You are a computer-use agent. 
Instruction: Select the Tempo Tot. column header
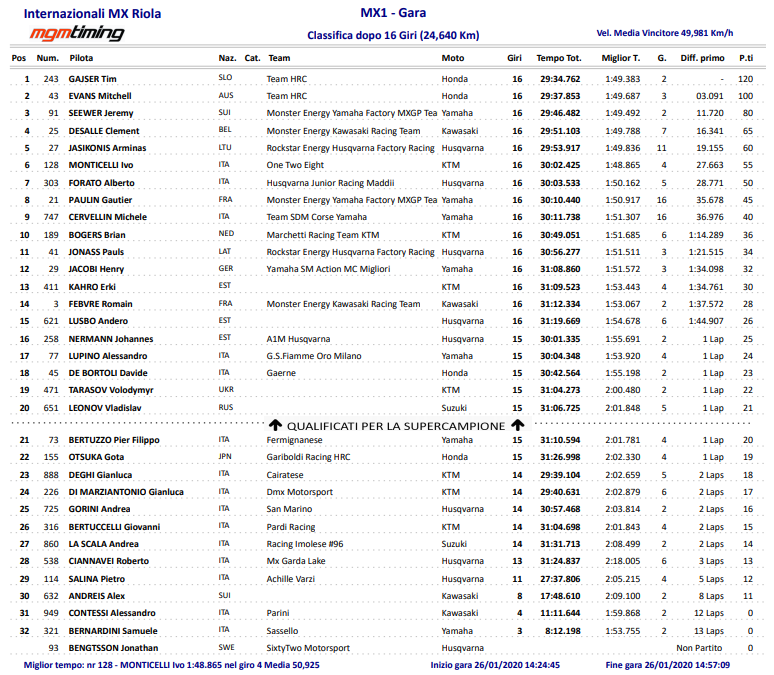(558, 58)
